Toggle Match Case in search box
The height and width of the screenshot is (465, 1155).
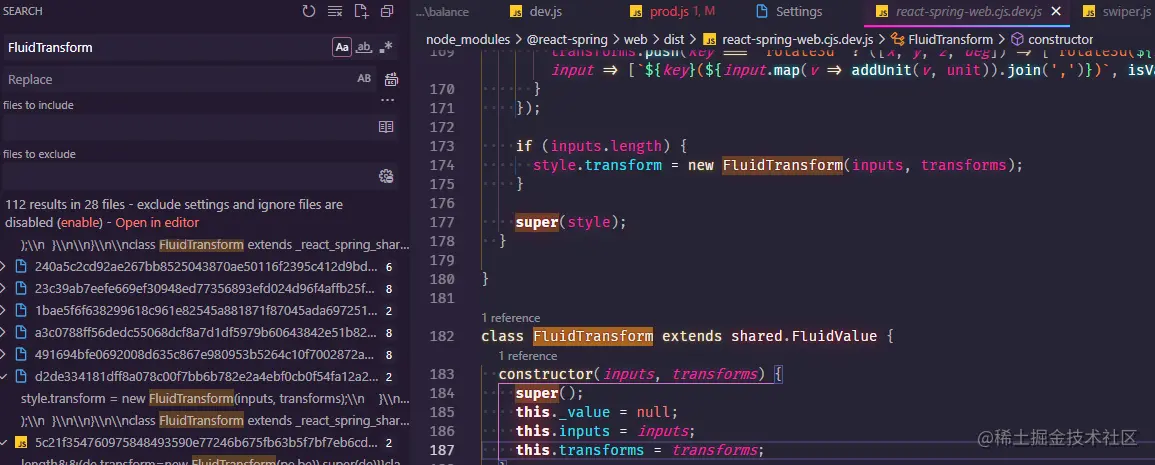(342, 47)
